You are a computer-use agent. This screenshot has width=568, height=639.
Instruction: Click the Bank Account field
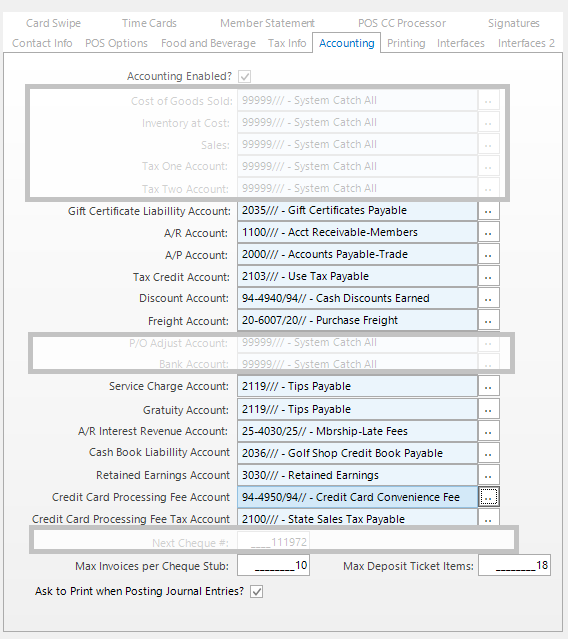(x=357, y=362)
